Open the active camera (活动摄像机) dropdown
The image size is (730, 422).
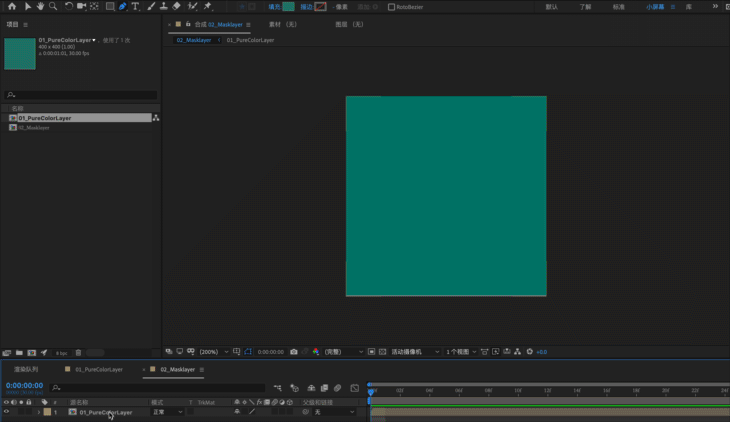click(415, 352)
